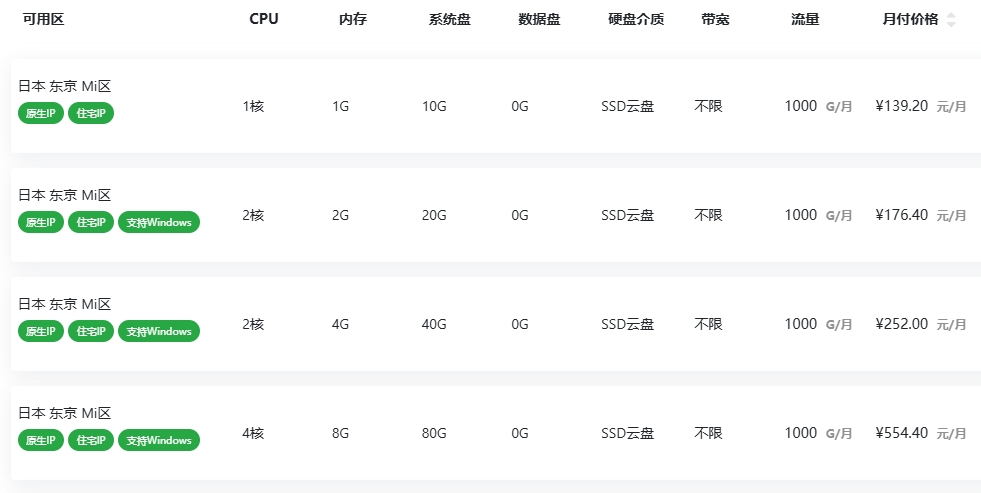Select the ¥176.40 plan price
Viewport: 981px width, 493px height.
tap(902, 215)
